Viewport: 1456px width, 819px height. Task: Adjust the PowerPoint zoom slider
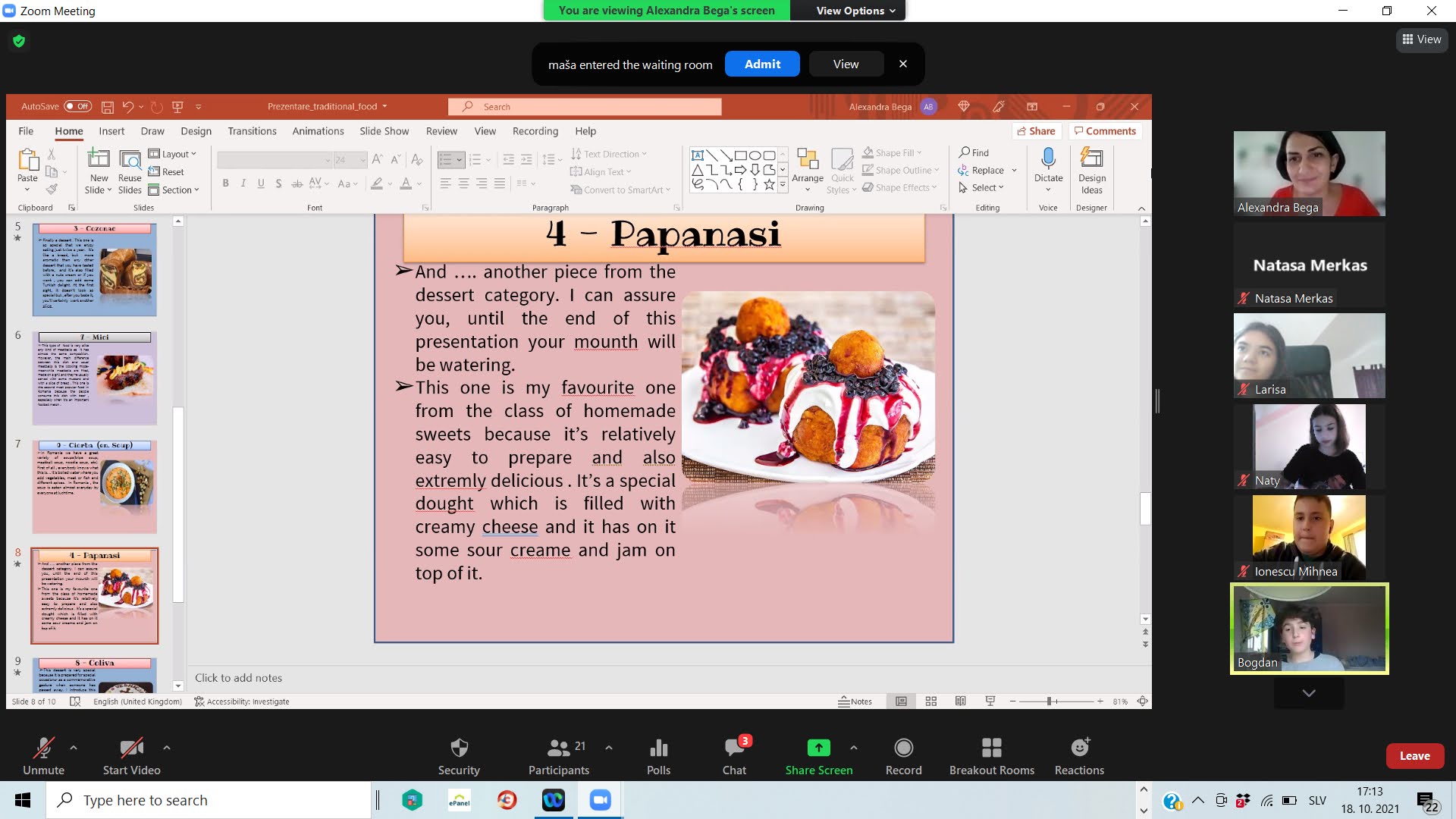tap(1050, 701)
